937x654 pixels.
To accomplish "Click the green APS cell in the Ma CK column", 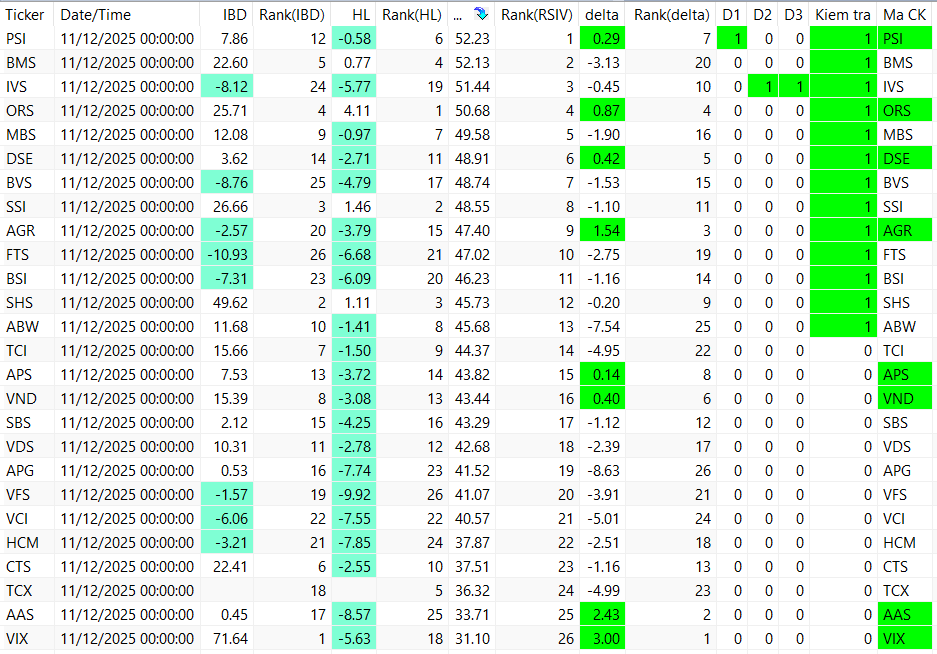I will [x=905, y=375].
